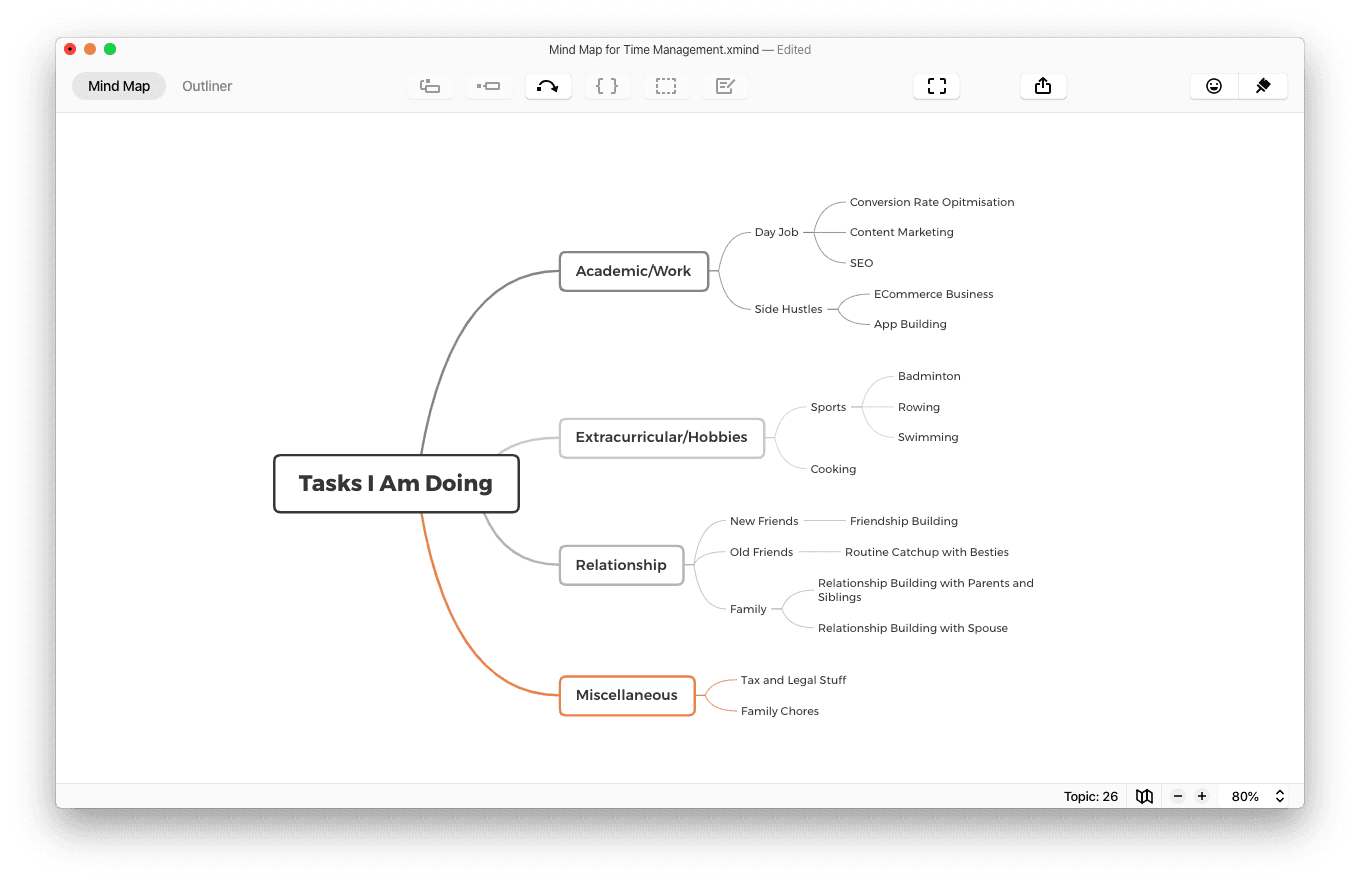Switch to the Mind Map tab
This screenshot has height=882, width=1360.
[119, 86]
